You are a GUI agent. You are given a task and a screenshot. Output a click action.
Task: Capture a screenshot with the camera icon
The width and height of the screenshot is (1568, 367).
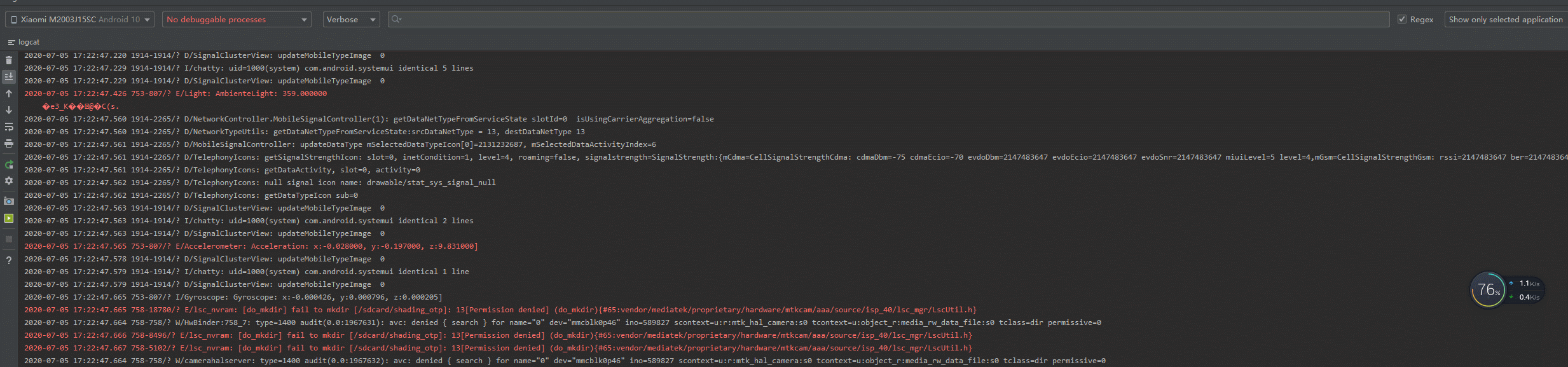9,201
